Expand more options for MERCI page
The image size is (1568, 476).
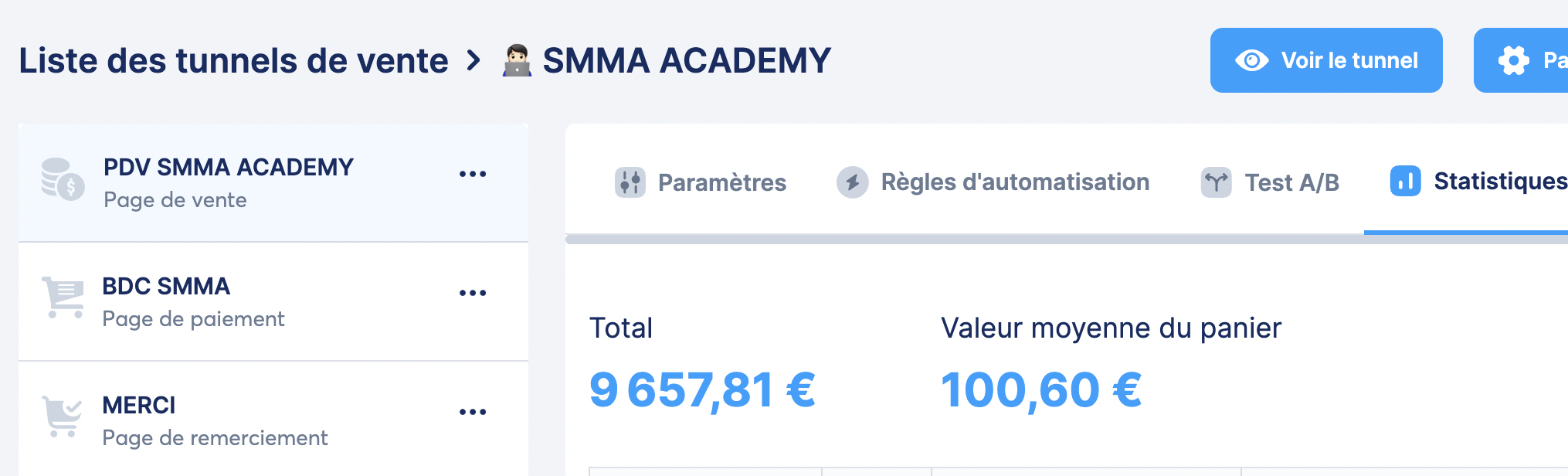(x=473, y=413)
